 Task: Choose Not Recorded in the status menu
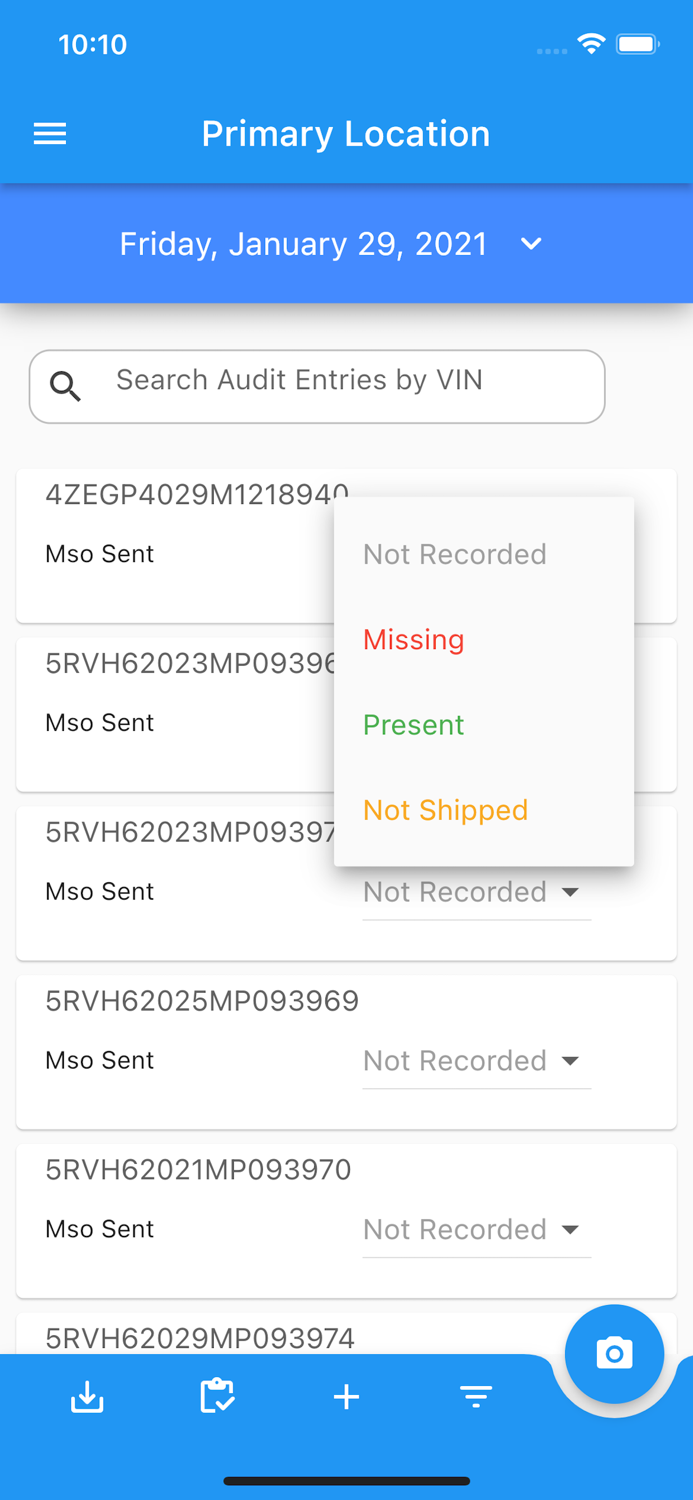[x=454, y=554]
